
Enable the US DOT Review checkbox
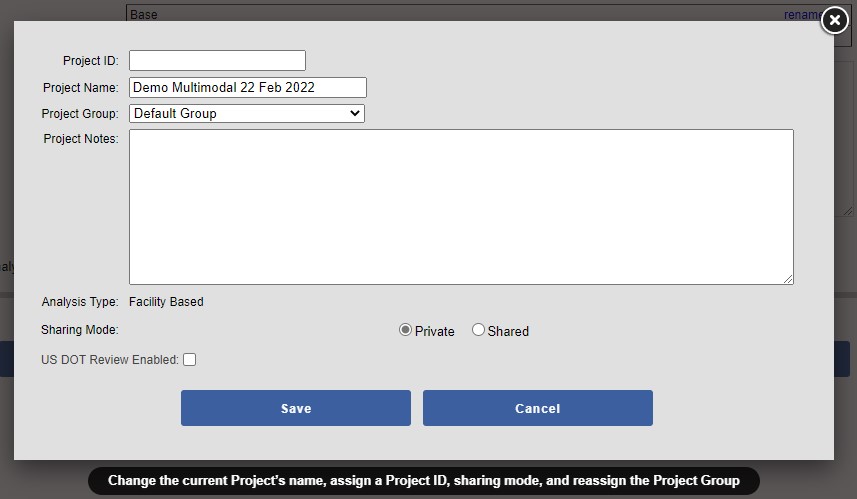190,360
